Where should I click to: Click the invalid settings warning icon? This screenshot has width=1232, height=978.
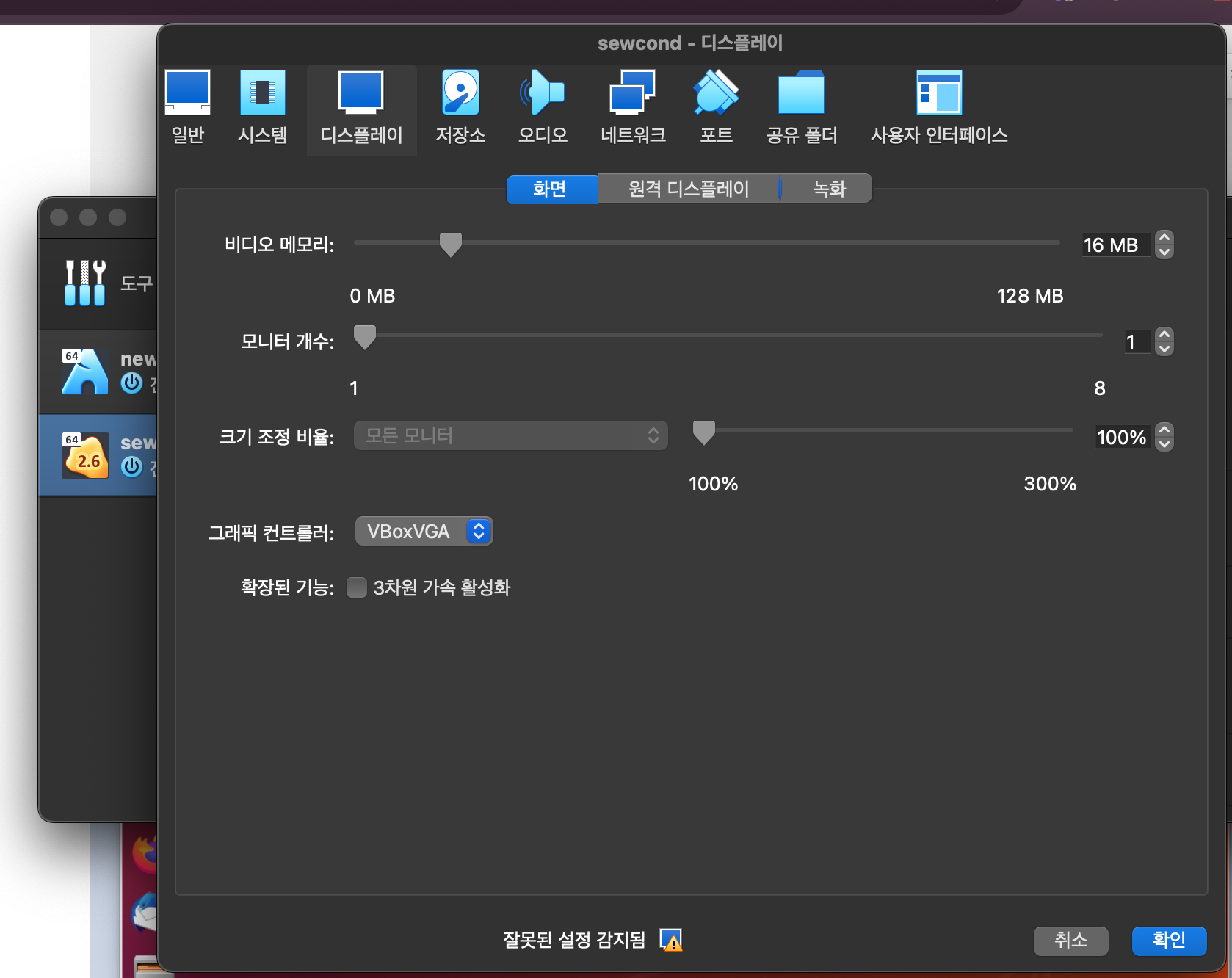671,940
